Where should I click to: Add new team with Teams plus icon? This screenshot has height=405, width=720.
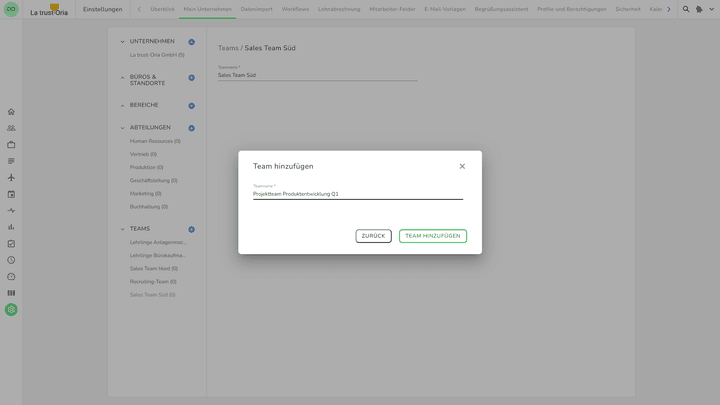coord(192,229)
